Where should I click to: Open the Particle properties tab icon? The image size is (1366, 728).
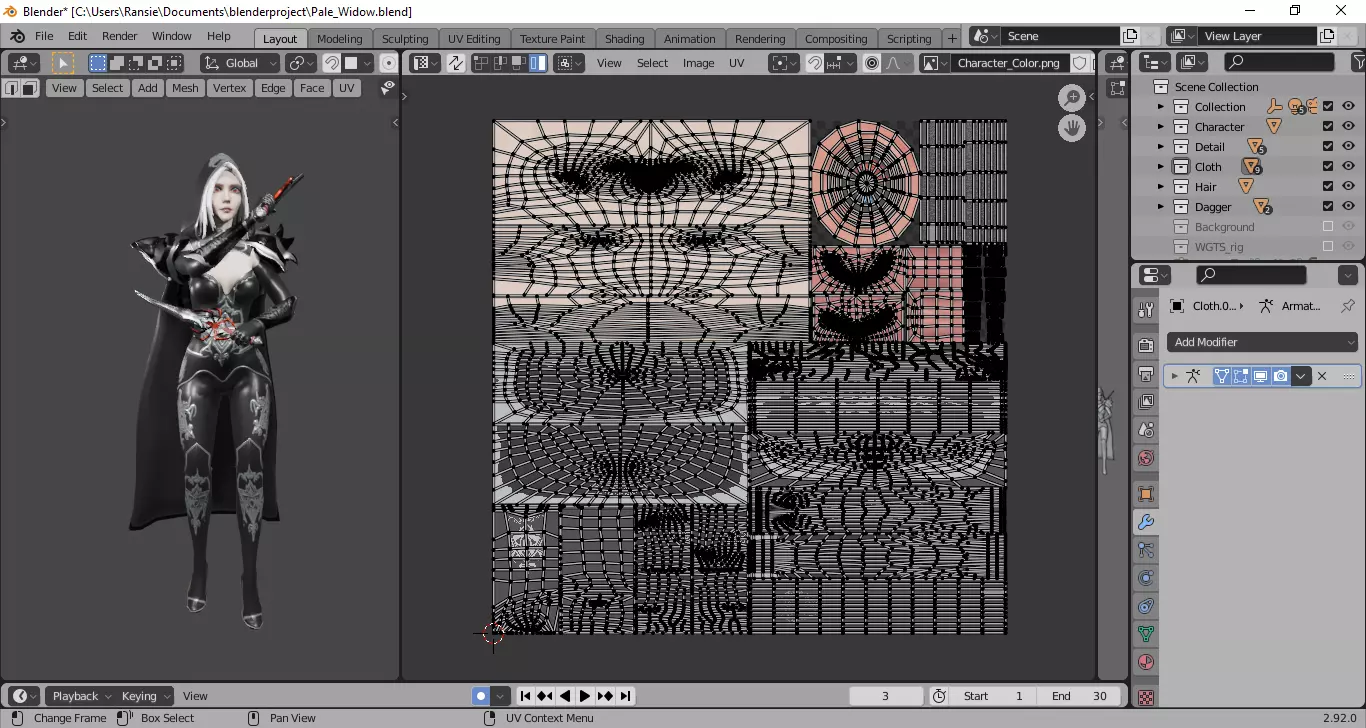pyautogui.click(x=1146, y=550)
